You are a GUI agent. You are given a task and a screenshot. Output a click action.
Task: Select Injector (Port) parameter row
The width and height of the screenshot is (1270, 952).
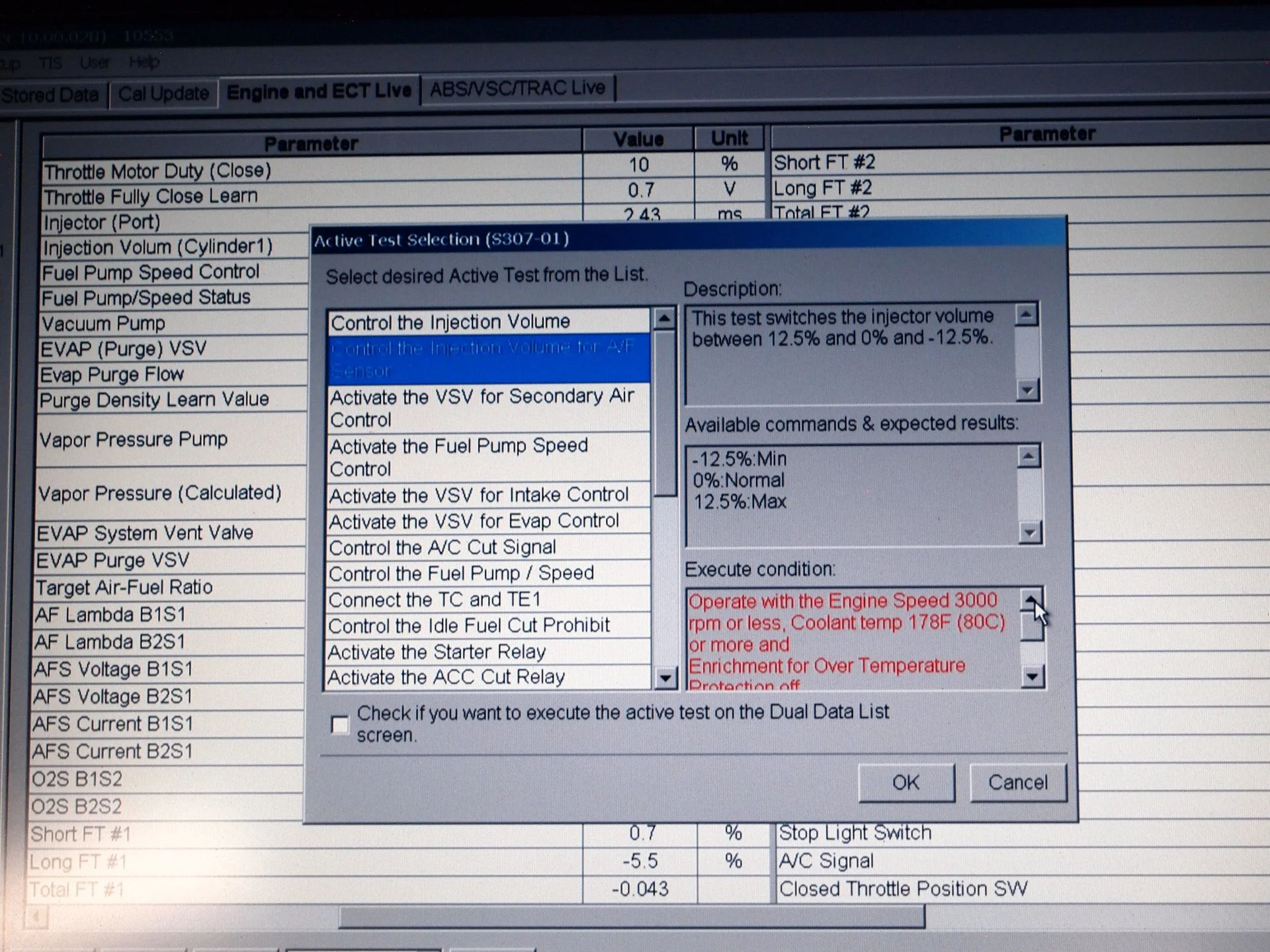[x=311, y=221]
